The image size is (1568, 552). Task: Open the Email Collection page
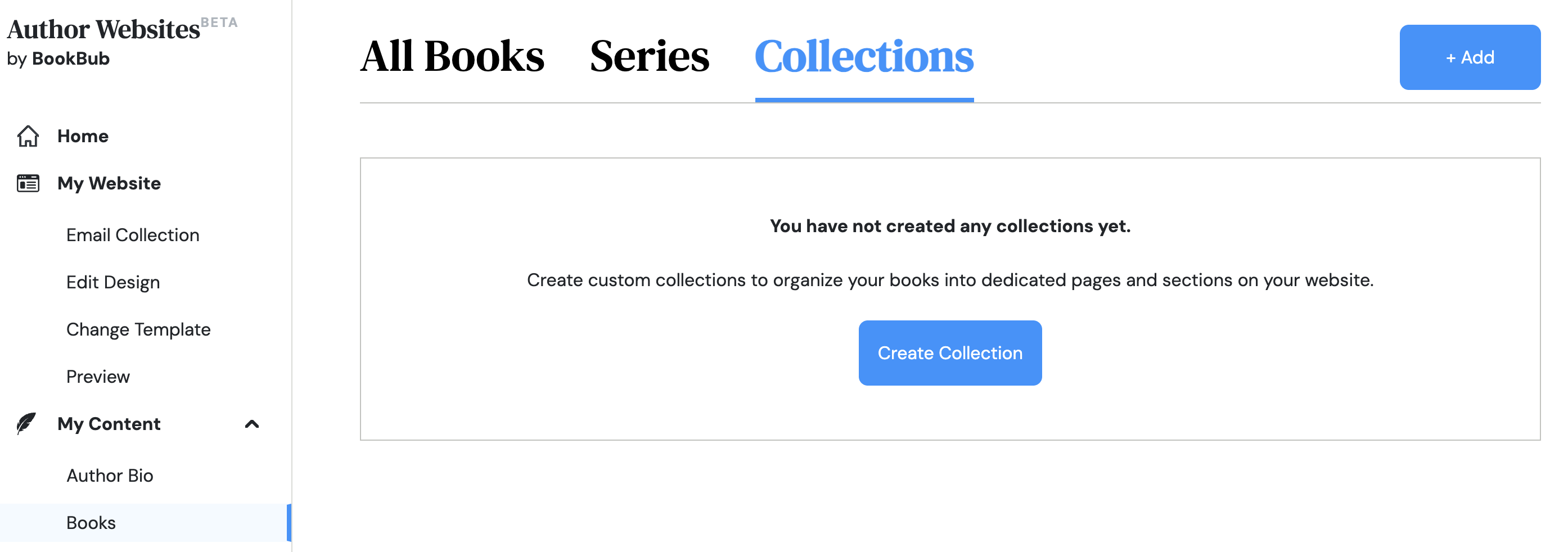pyautogui.click(x=133, y=234)
